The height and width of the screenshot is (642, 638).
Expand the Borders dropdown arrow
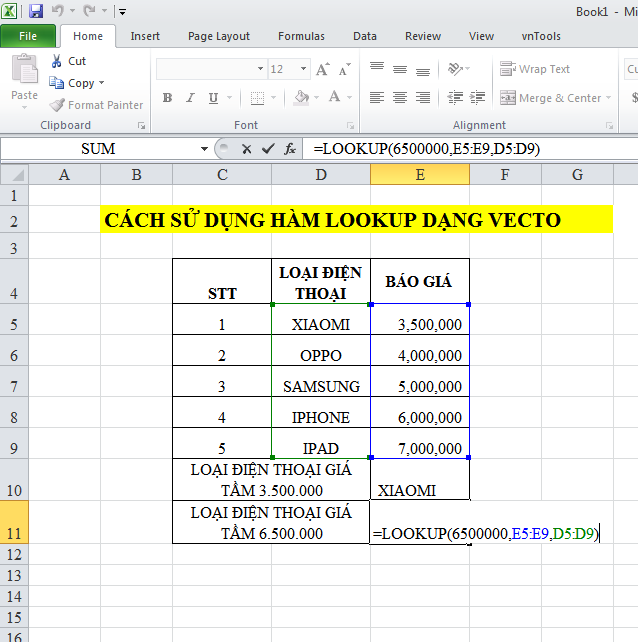274,98
